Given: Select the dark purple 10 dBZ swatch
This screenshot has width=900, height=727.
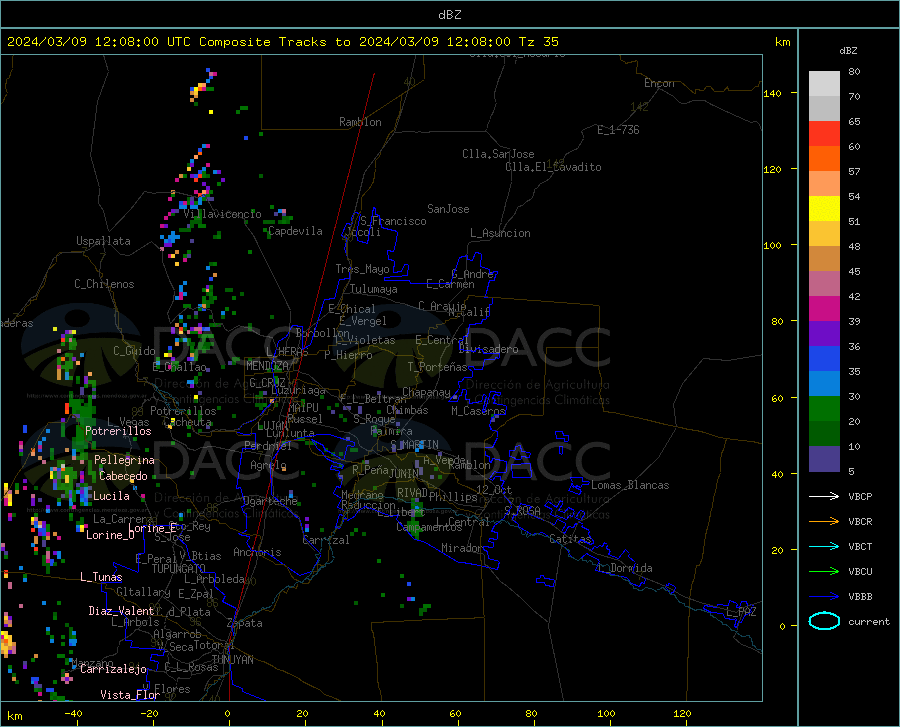Looking at the screenshot, I should 824,458.
